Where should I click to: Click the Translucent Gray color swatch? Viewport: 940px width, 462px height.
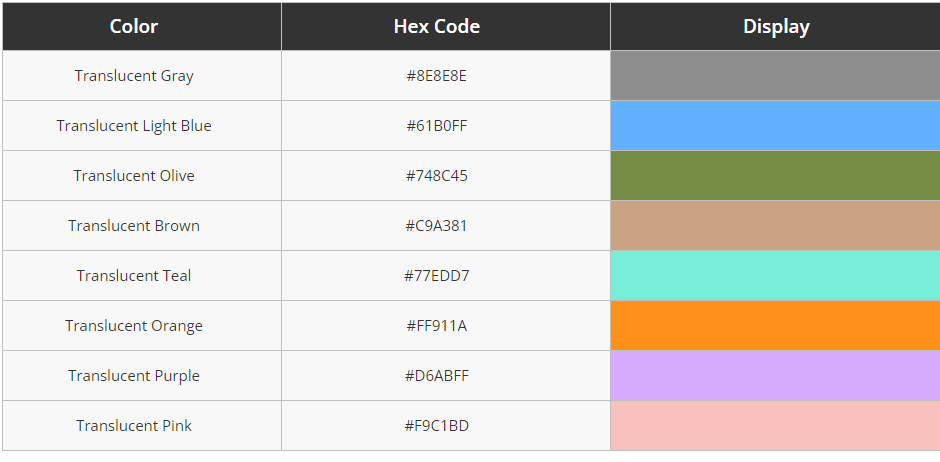click(x=775, y=76)
